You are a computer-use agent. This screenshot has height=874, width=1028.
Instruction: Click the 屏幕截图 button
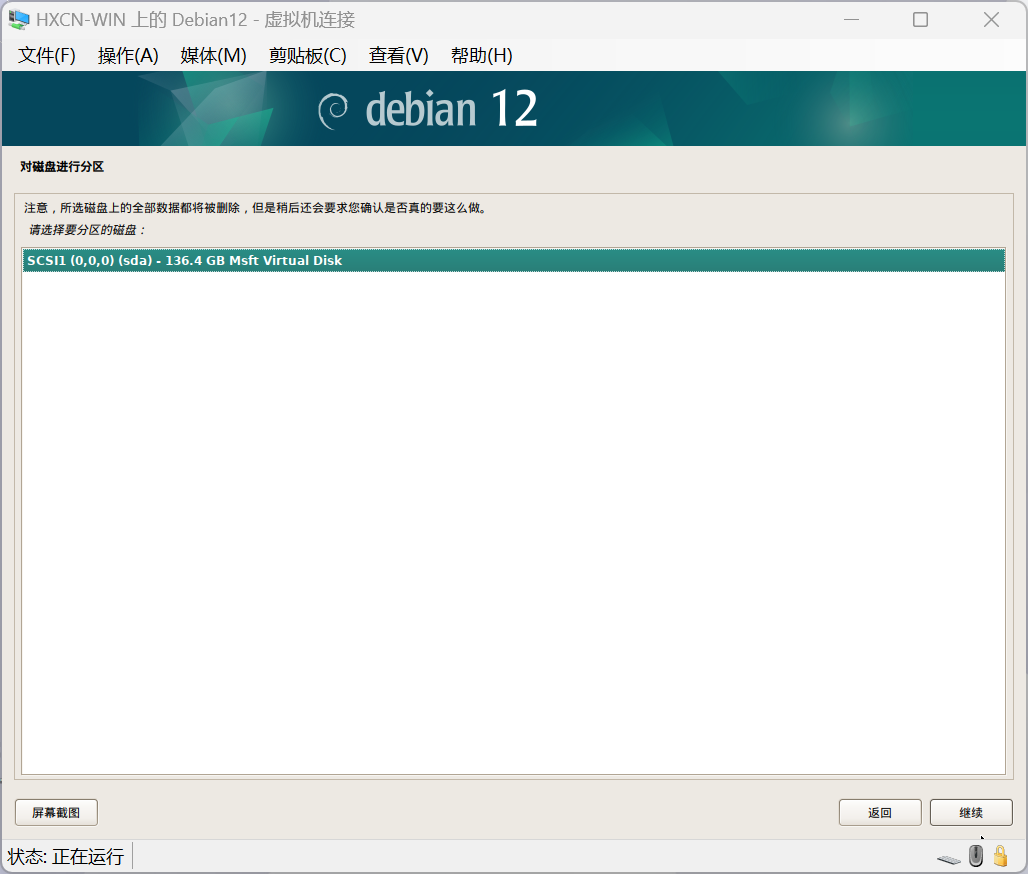56,812
